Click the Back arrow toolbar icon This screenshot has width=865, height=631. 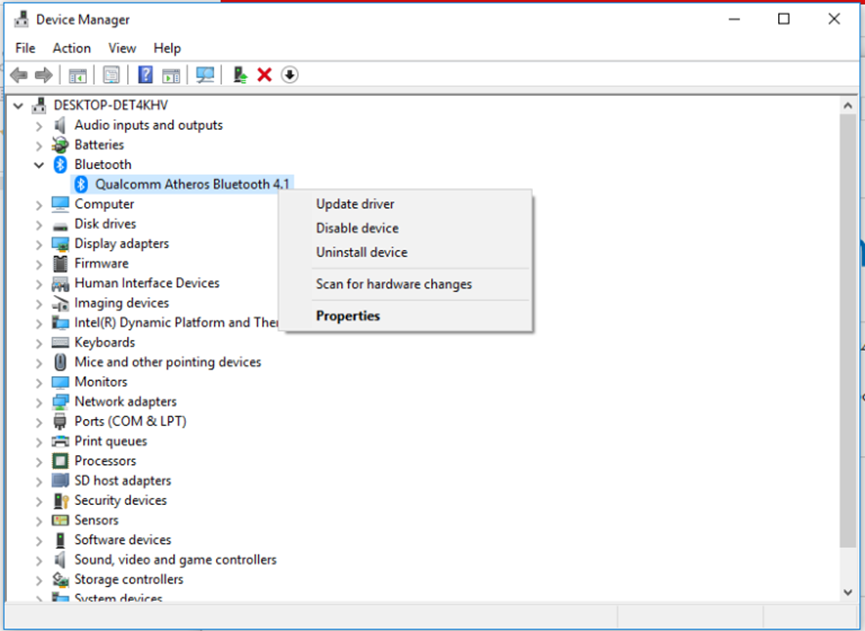[x=19, y=74]
